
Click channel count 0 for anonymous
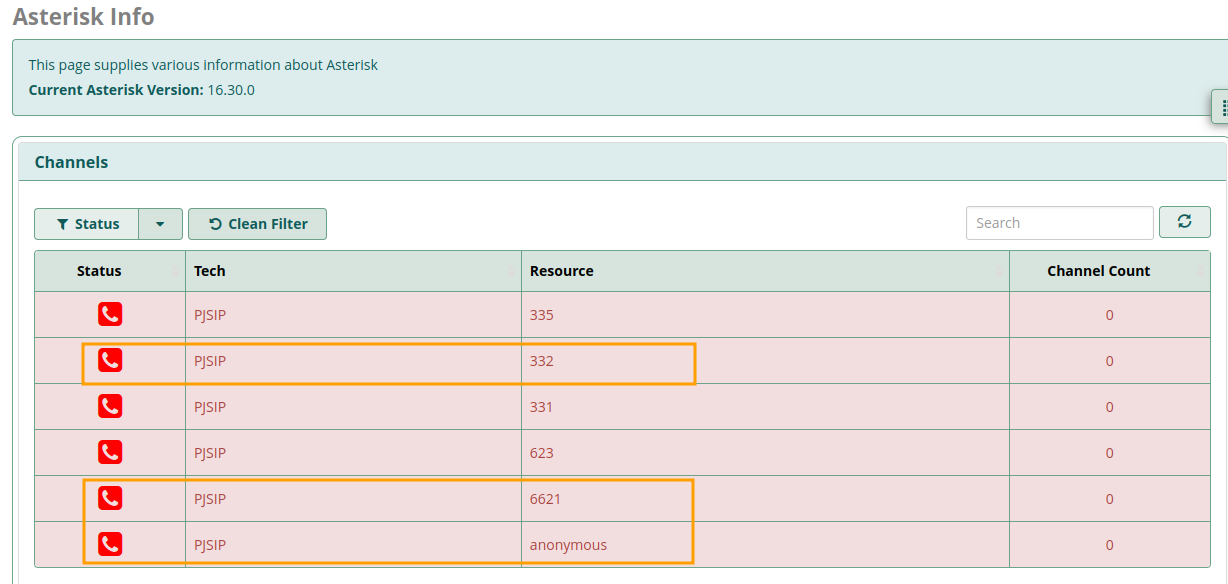pos(1109,545)
